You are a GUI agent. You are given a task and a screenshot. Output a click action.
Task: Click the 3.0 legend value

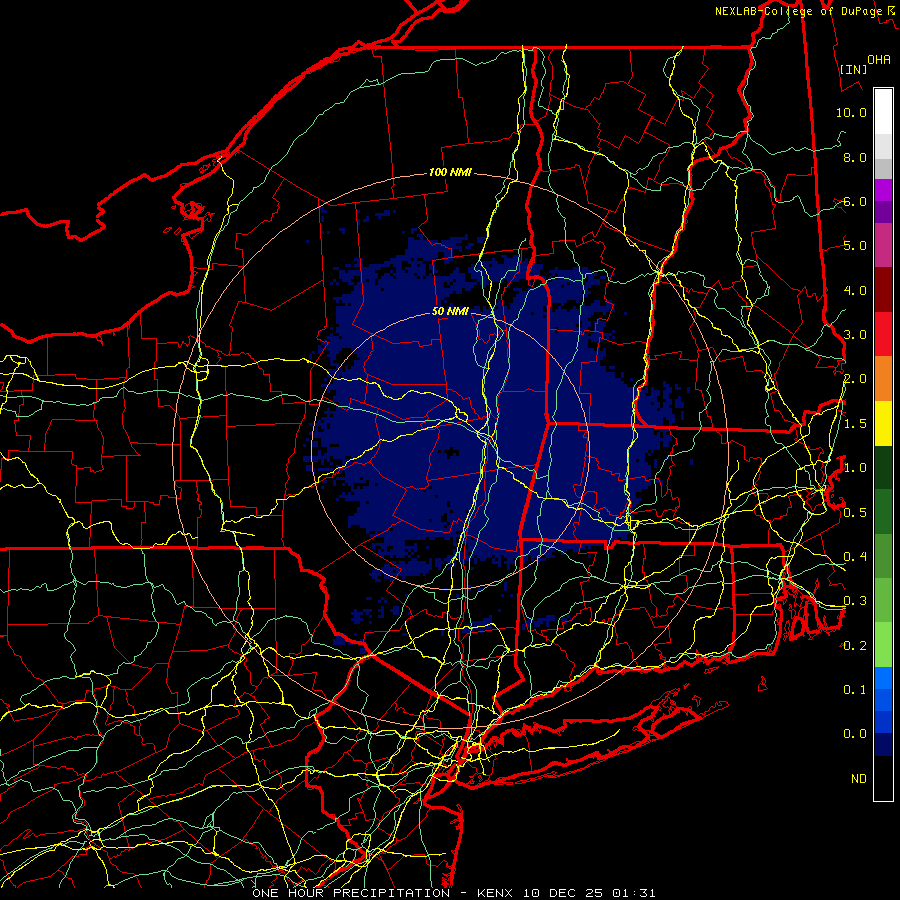point(855,335)
